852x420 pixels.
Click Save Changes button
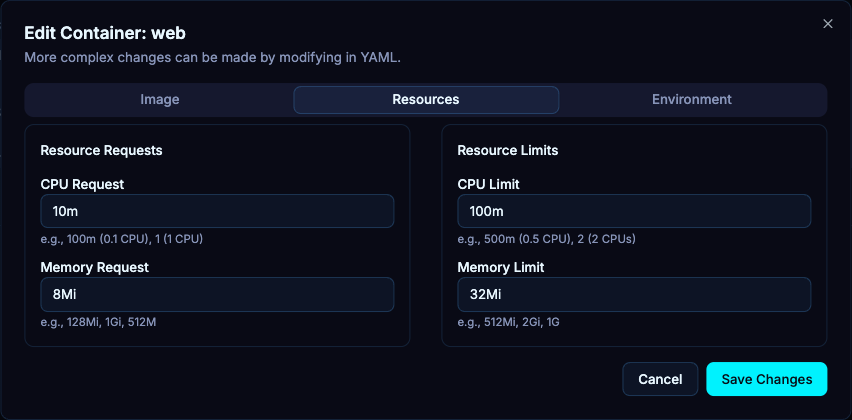pyautogui.click(x=767, y=379)
